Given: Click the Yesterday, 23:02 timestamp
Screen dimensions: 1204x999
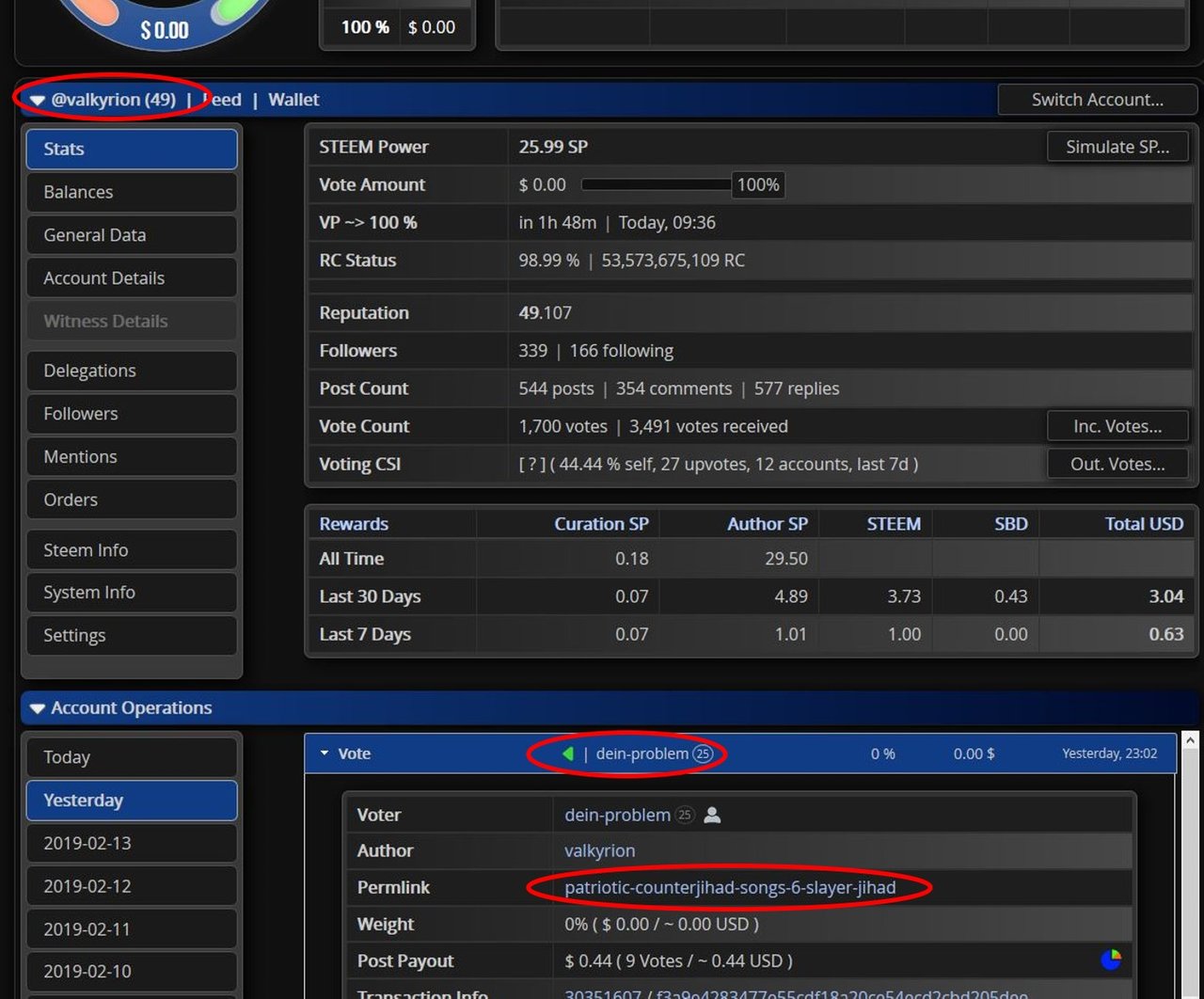Looking at the screenshot, I should (x=1110, y=753).
